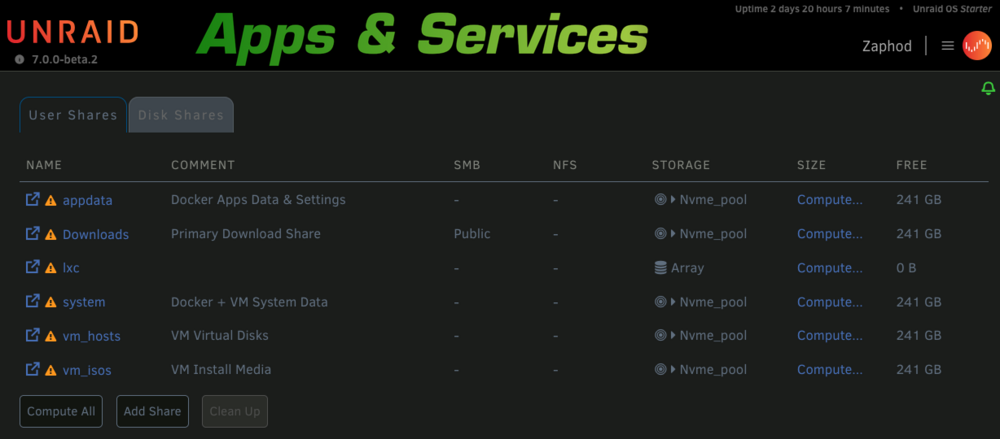Screen dimensions: 1000x439
Task: Compute size for the appdata share
Action: (830, 200)
